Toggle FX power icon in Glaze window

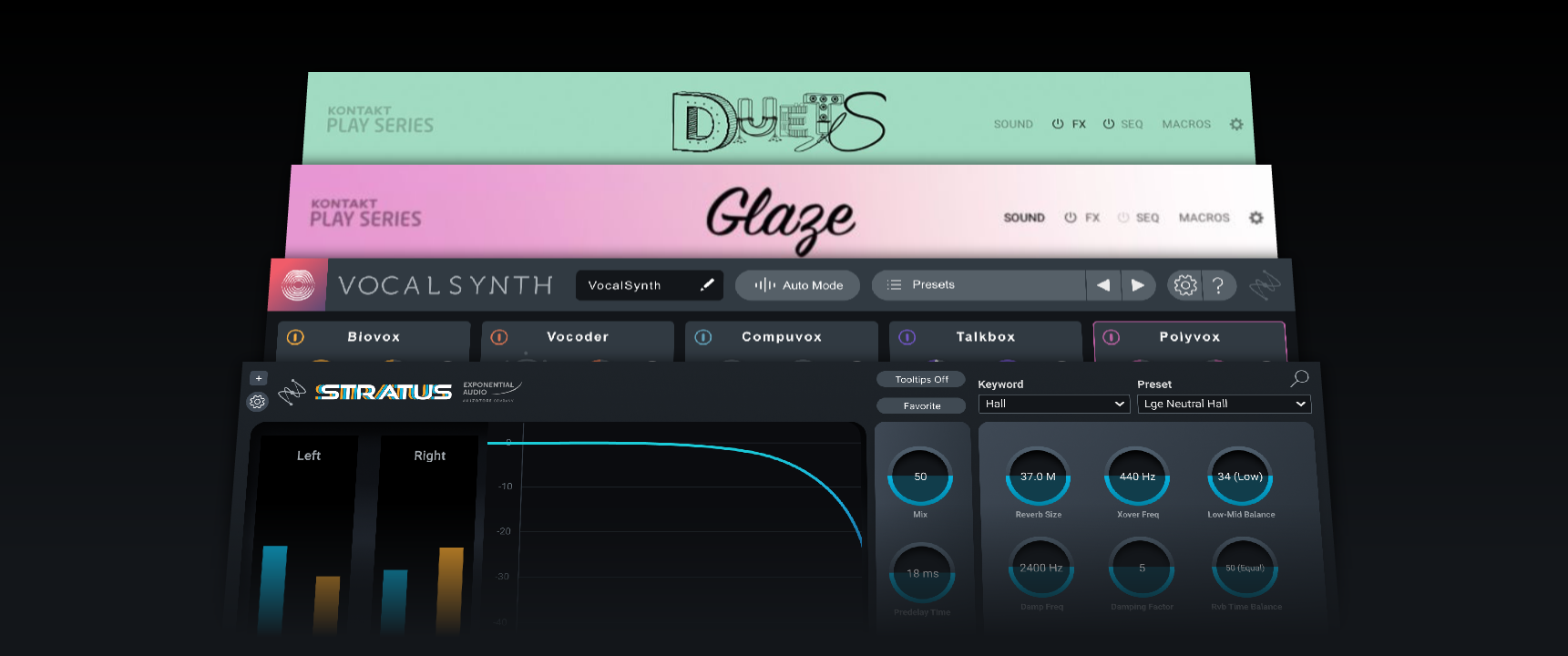tap(1071, 218)
